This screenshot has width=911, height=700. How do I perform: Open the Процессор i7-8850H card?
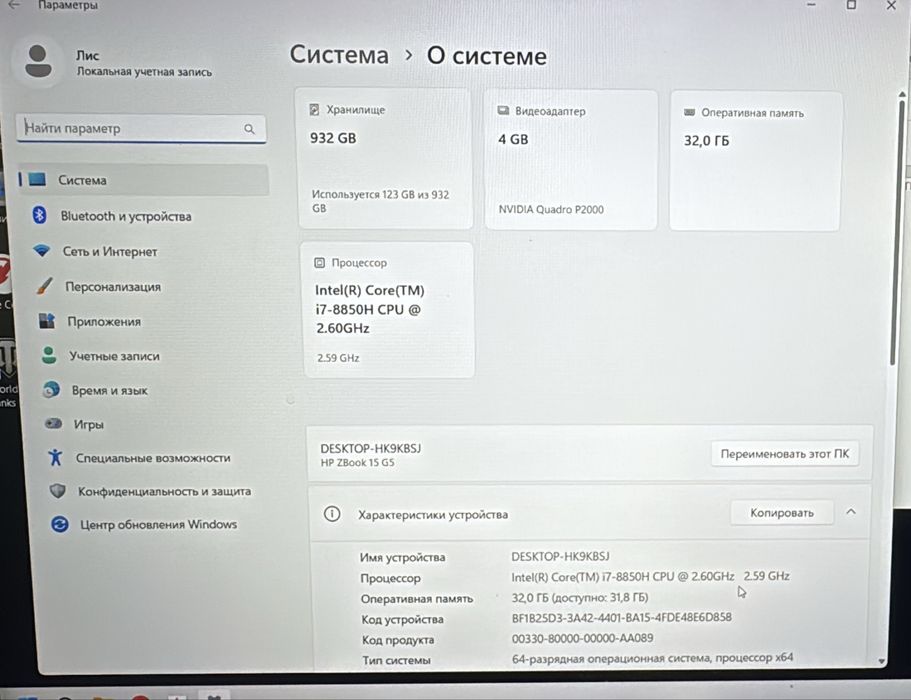point(388,310)
